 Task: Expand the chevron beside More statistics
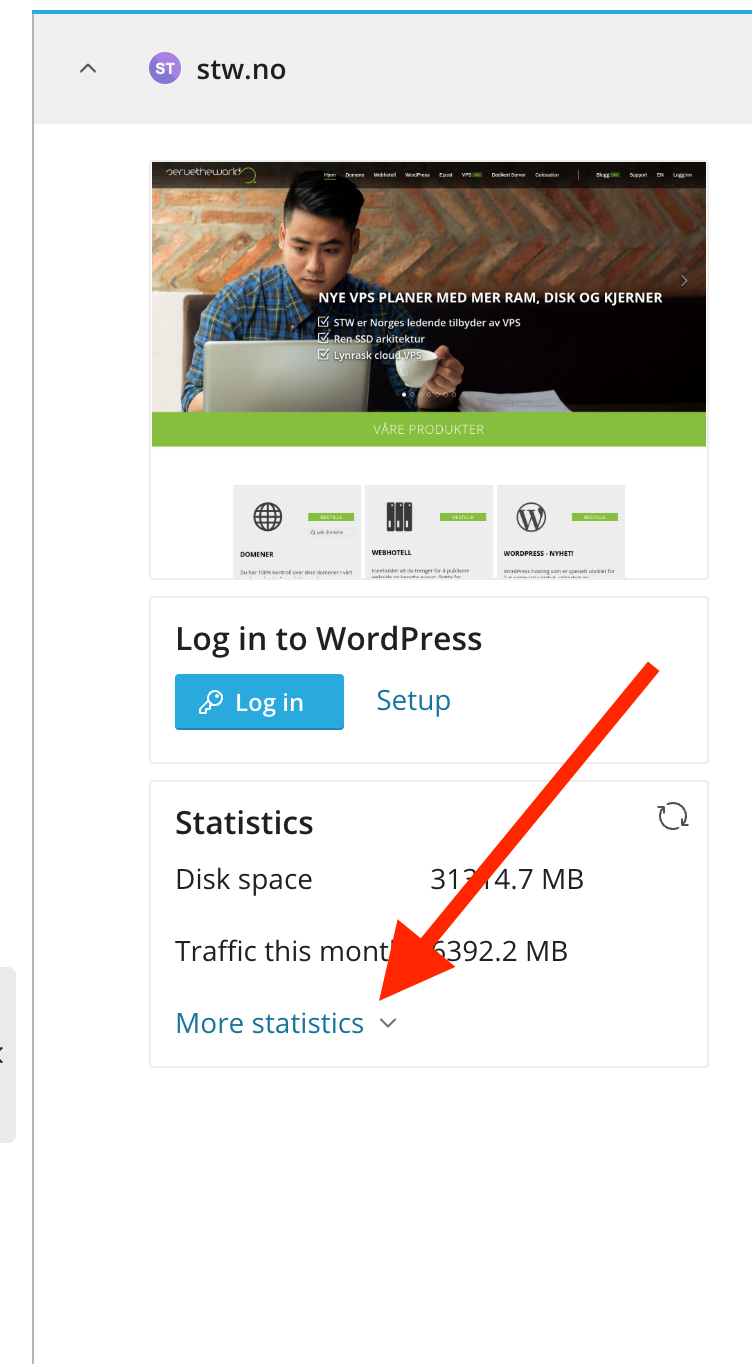389,1023
